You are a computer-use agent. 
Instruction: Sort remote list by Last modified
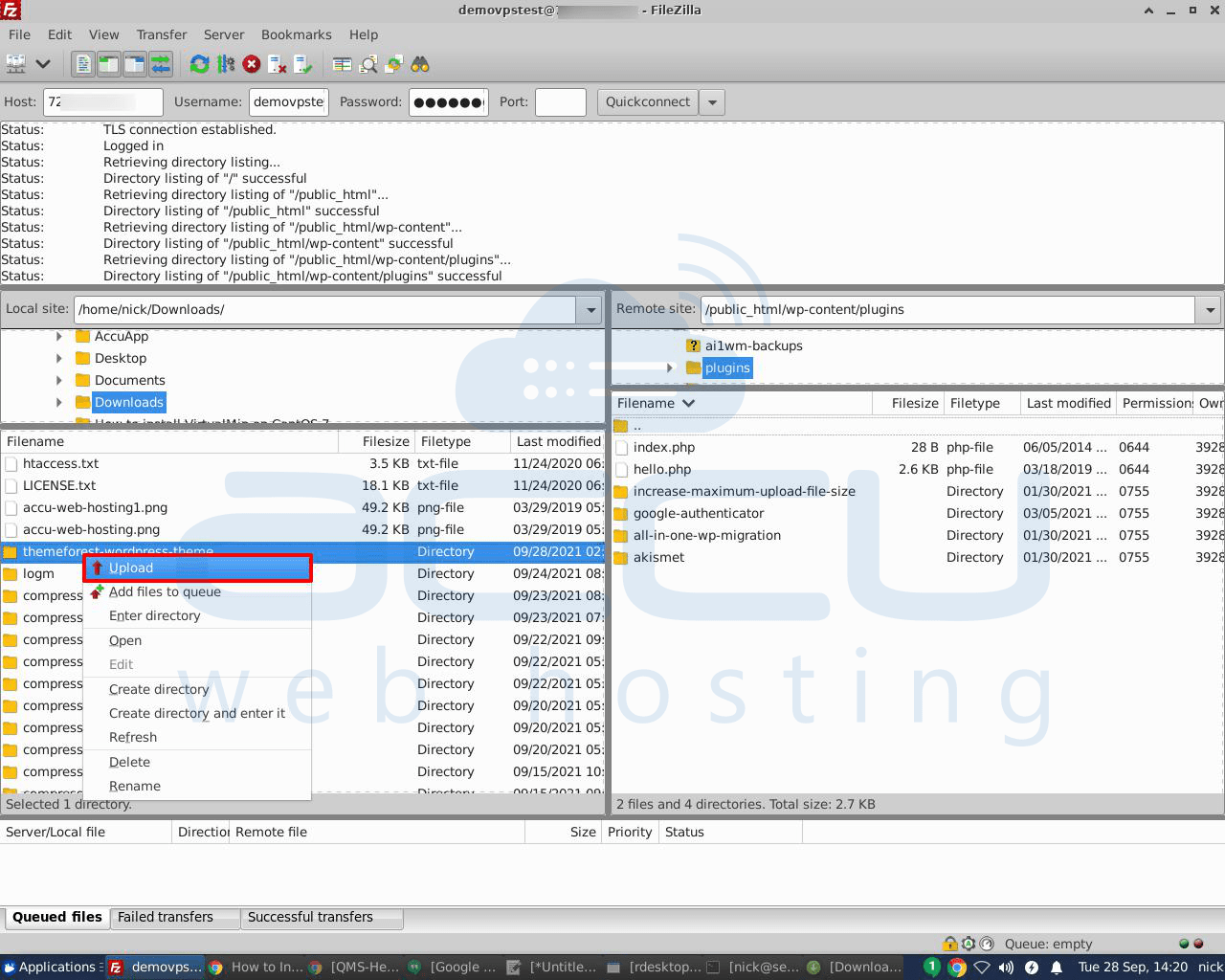click(x=1068, y=403)
